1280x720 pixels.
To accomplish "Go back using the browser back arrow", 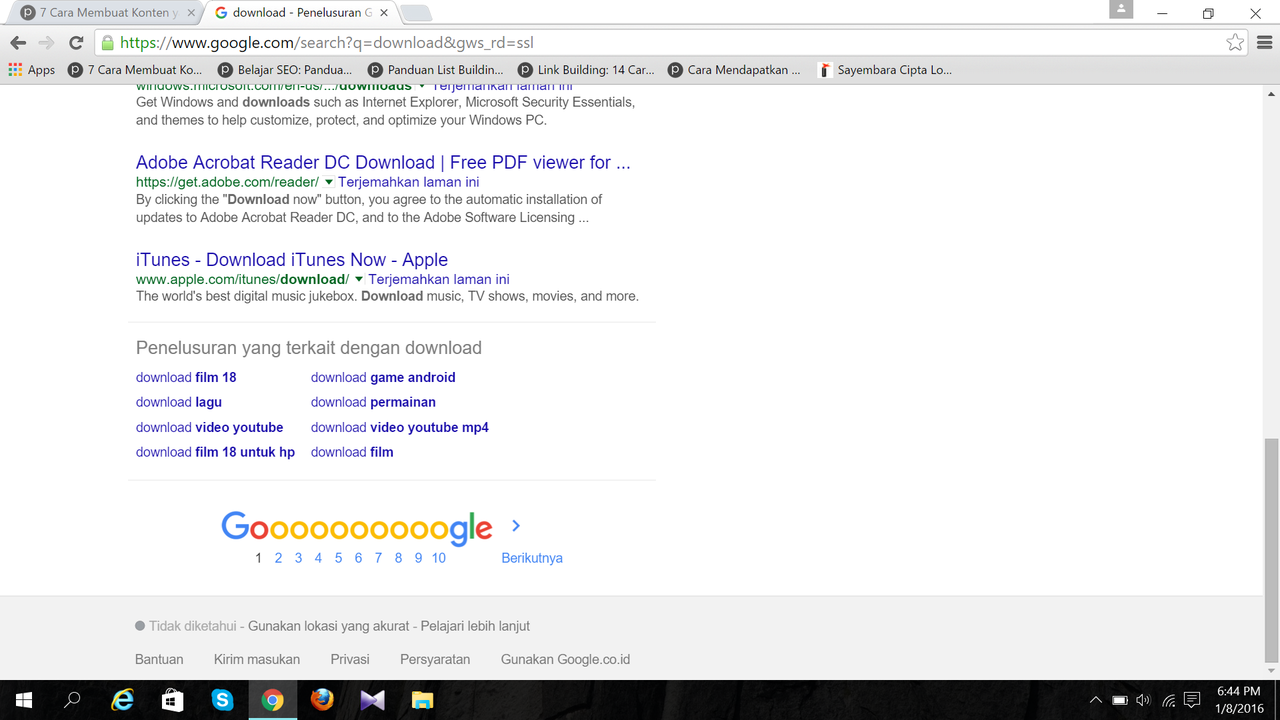I will [x=18, y=43].
